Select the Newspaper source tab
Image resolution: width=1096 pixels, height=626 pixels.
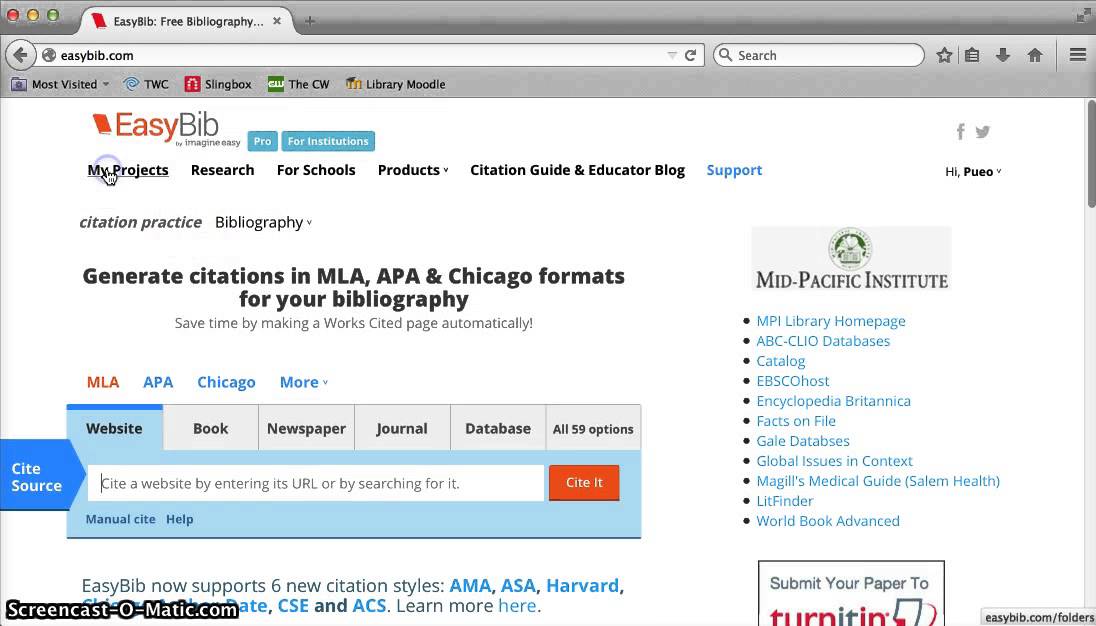click(306, 428)
